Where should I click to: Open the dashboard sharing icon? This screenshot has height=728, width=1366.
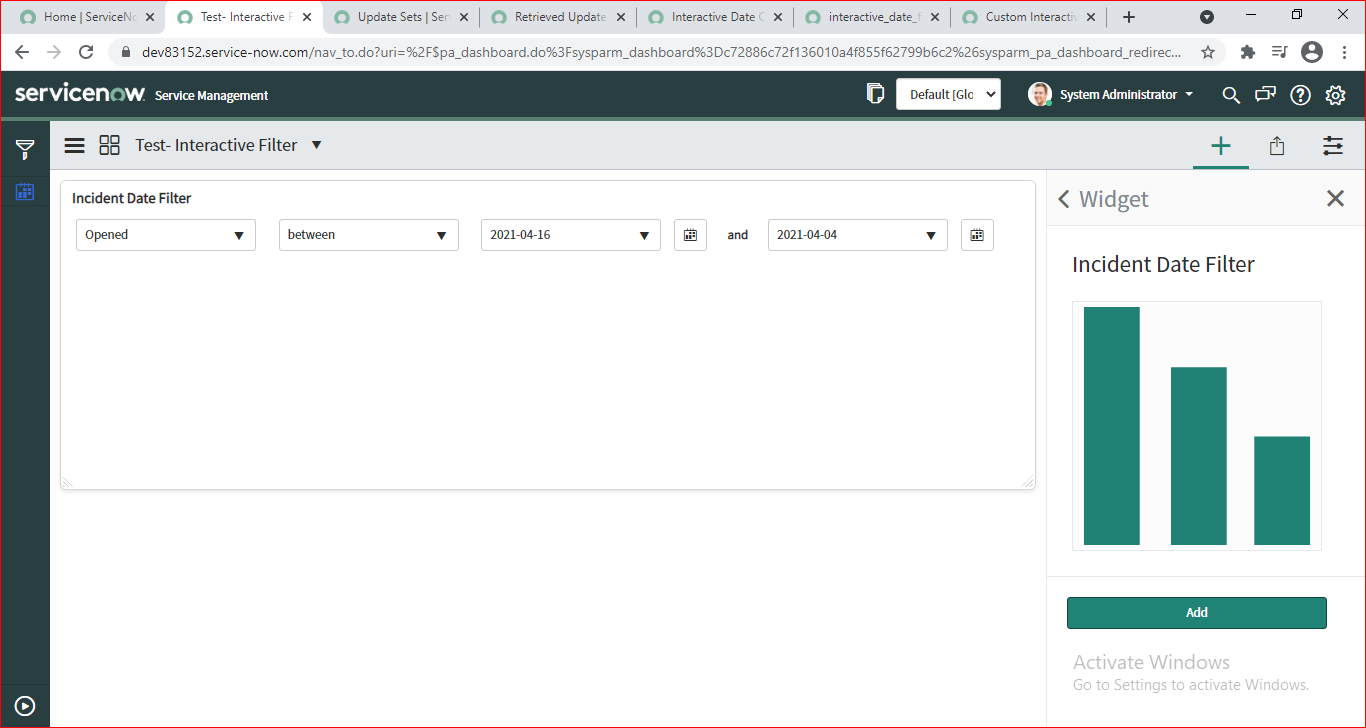(1277, 145)
